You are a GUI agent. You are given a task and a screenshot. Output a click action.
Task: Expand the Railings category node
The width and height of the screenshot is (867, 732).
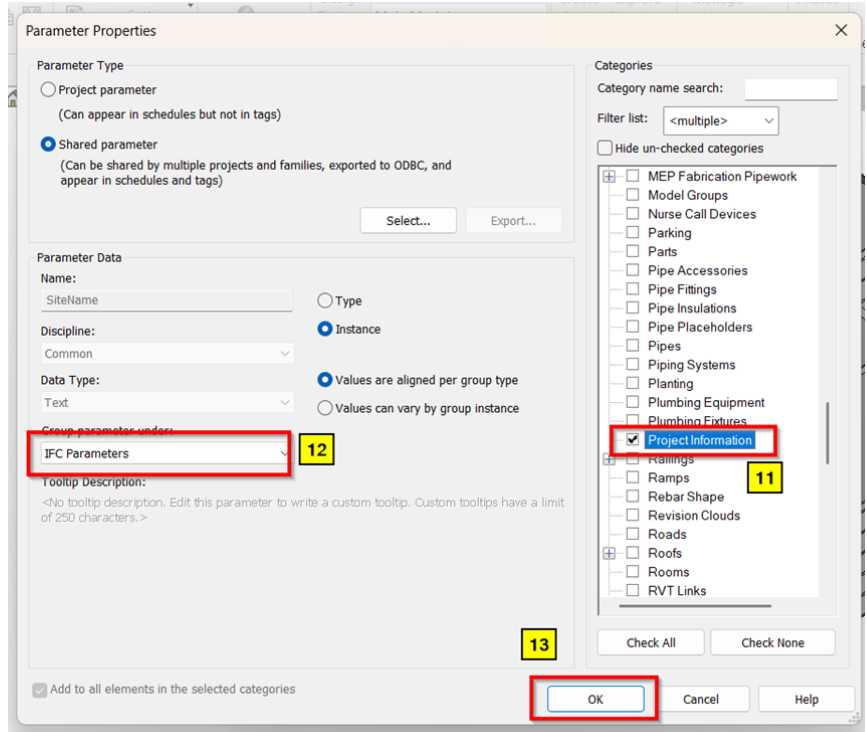(609, 460)
